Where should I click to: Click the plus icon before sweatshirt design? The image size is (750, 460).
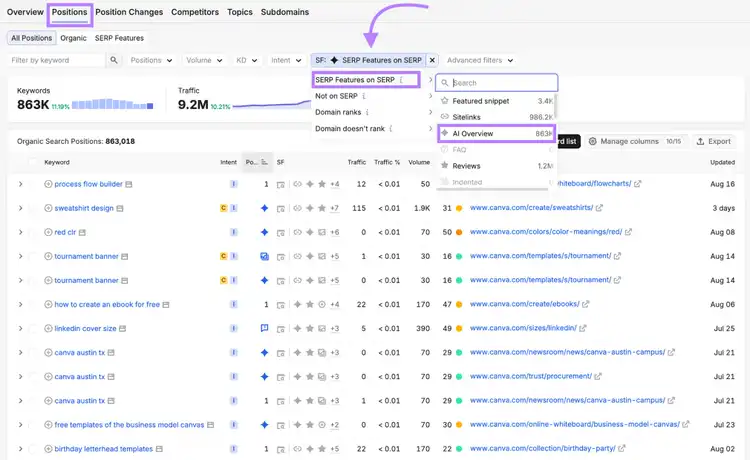pos(48,208)
